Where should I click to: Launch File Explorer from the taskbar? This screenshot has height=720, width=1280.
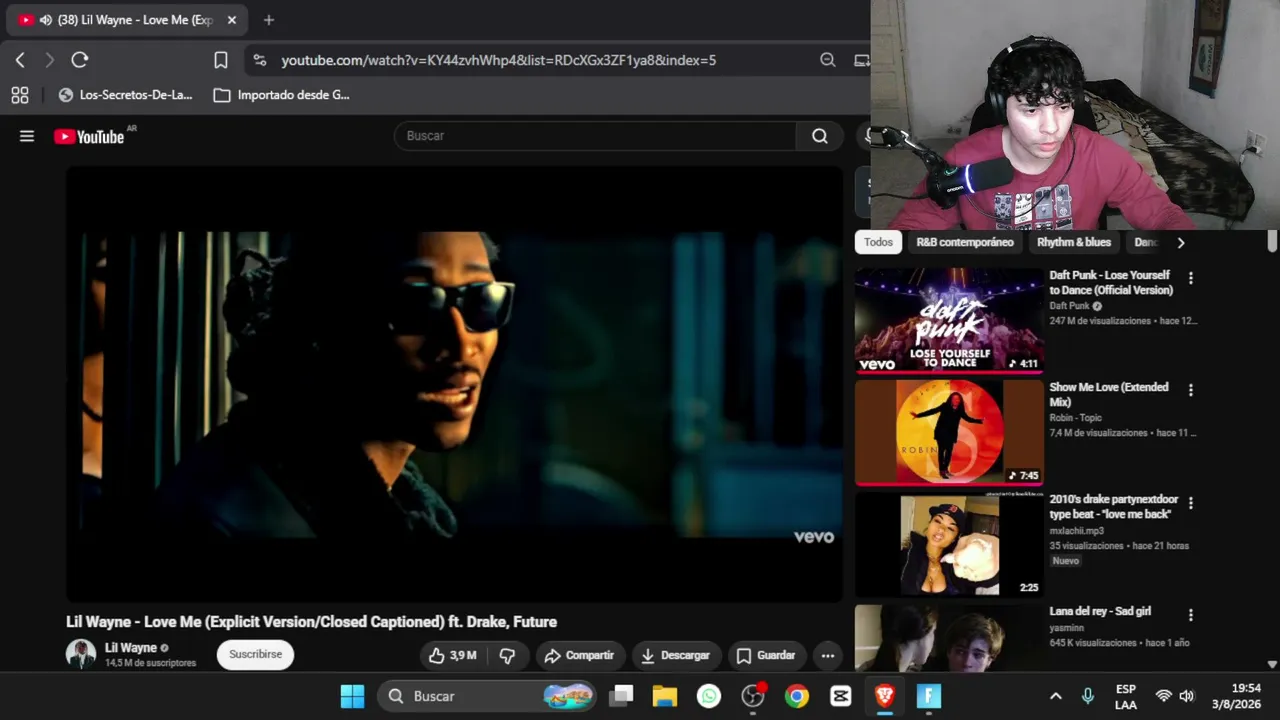(665, 696)
